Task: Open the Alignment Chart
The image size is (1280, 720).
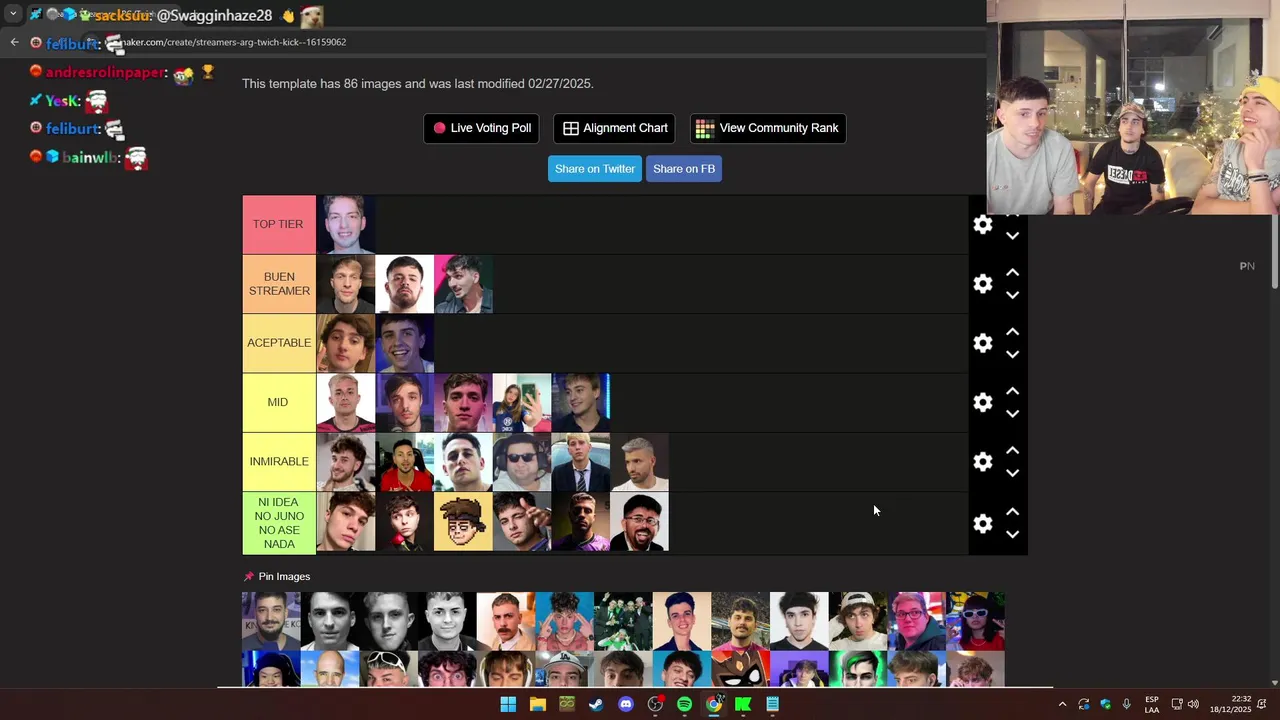Action: pyautogui.click(x=615, y=128)
